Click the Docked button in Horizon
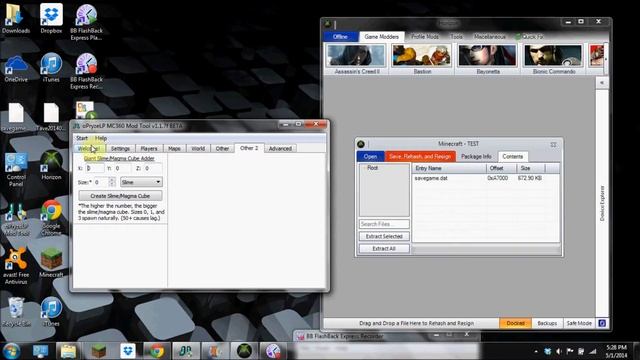 click(516, 323)
